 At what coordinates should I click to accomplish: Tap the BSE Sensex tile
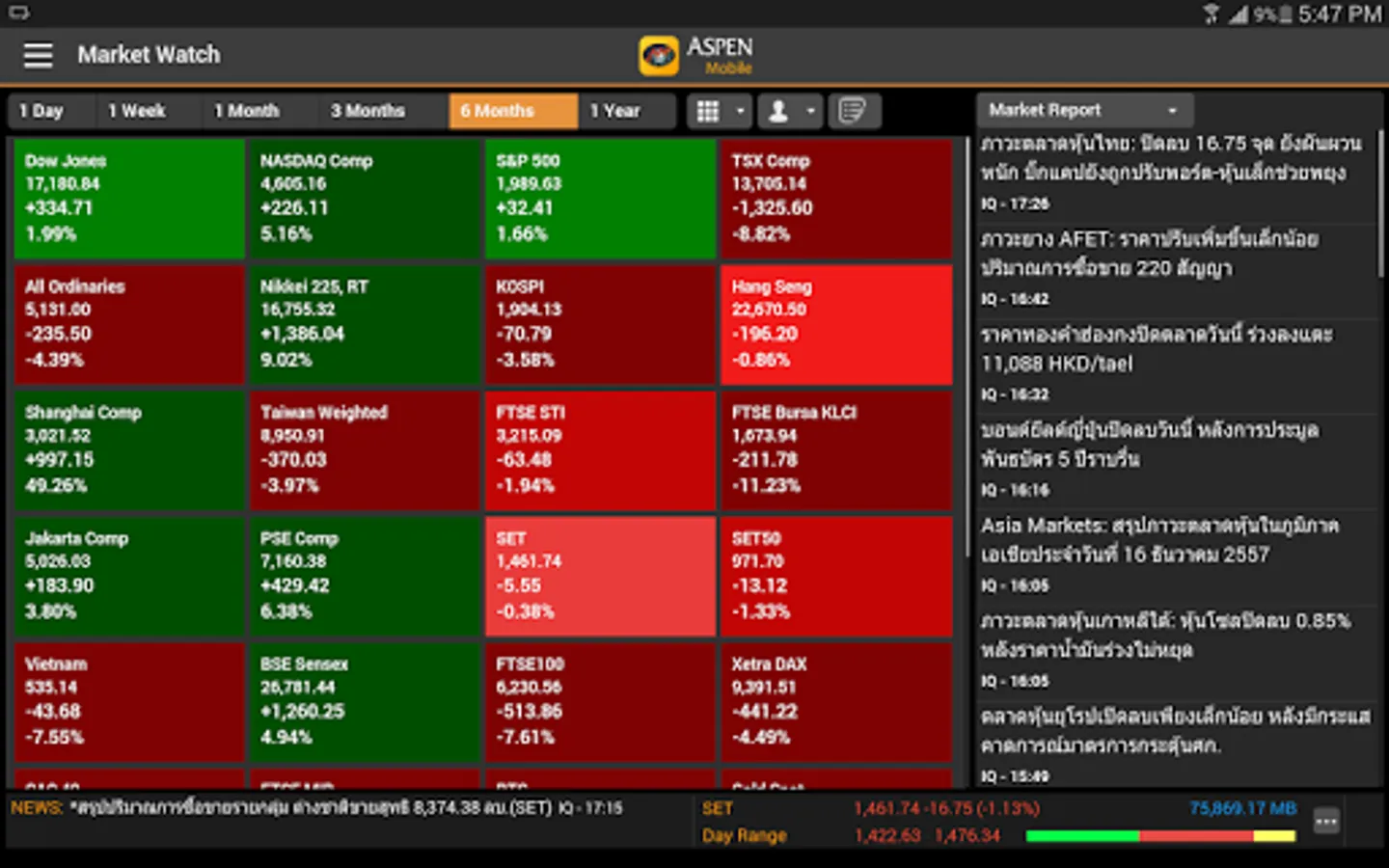pos(365,702)
